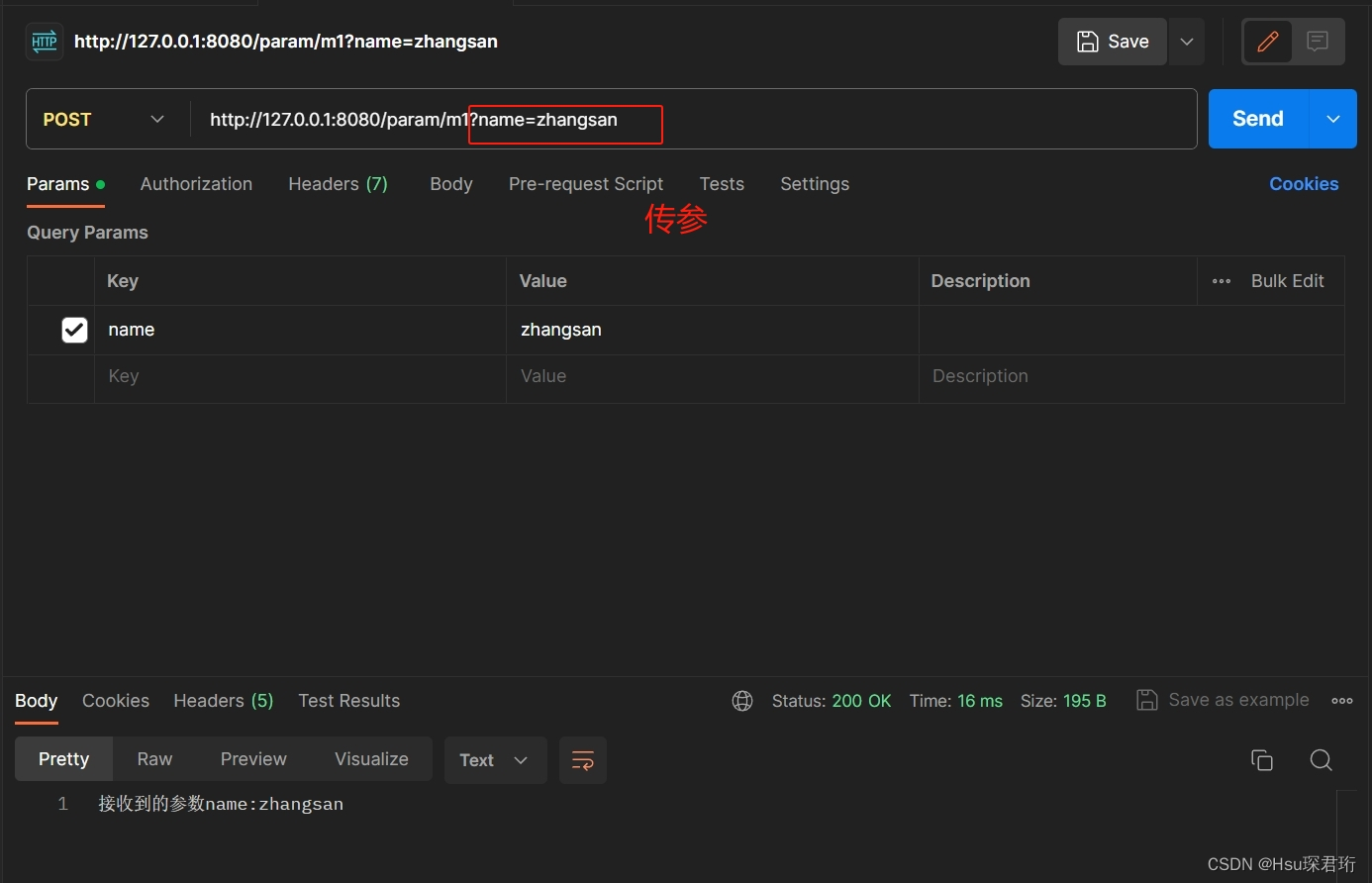Click the Time 16 ms text
The image size is (1372, 883).
(956, 701)
